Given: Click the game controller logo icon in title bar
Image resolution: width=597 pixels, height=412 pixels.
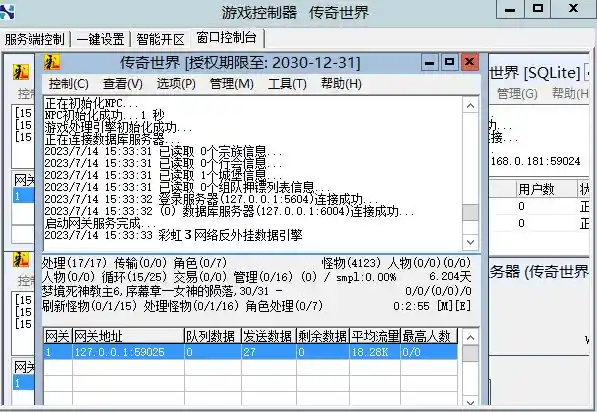Looking at the screenshot, I should (x=6, y=11).
